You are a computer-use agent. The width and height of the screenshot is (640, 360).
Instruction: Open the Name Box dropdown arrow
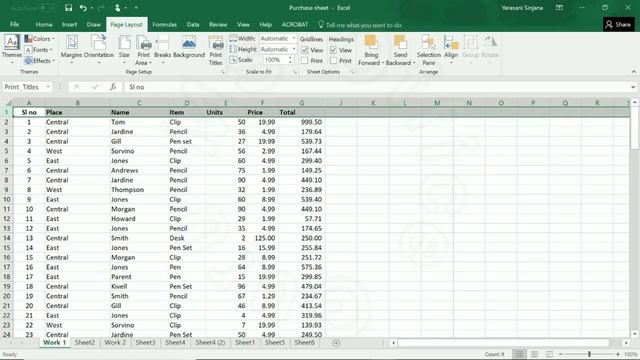48,87
